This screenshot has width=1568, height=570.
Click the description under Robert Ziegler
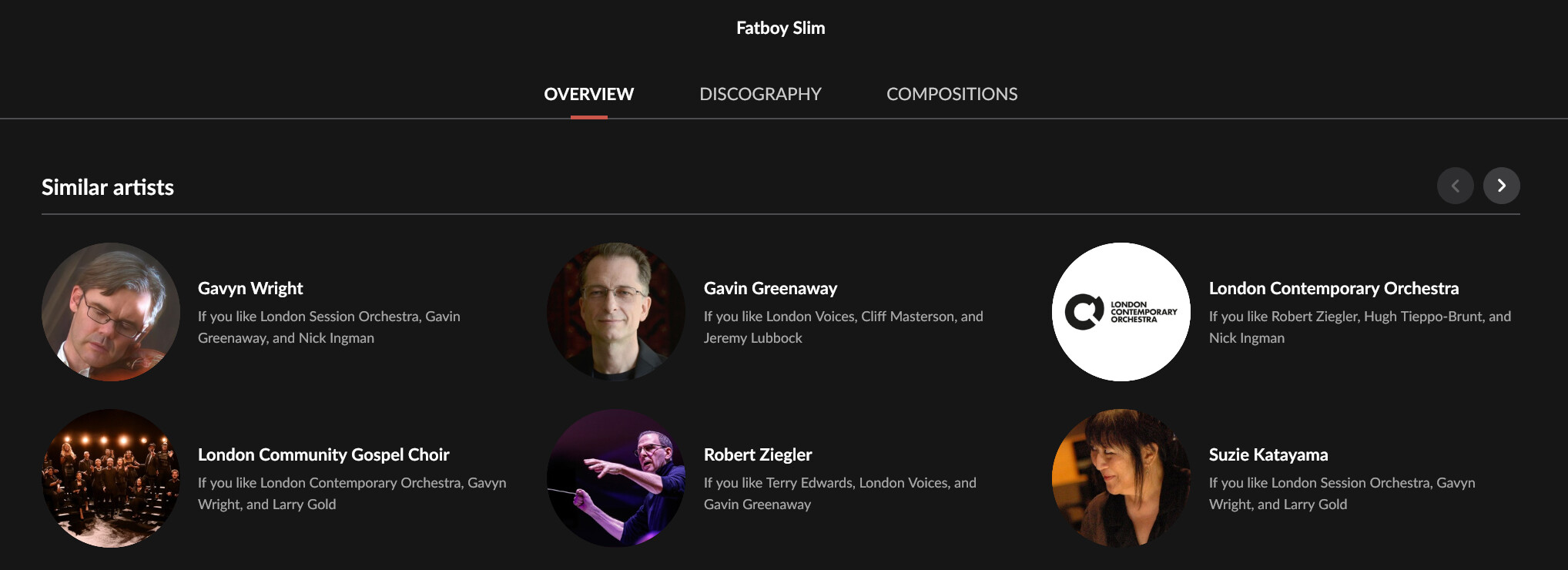point(839,493)
